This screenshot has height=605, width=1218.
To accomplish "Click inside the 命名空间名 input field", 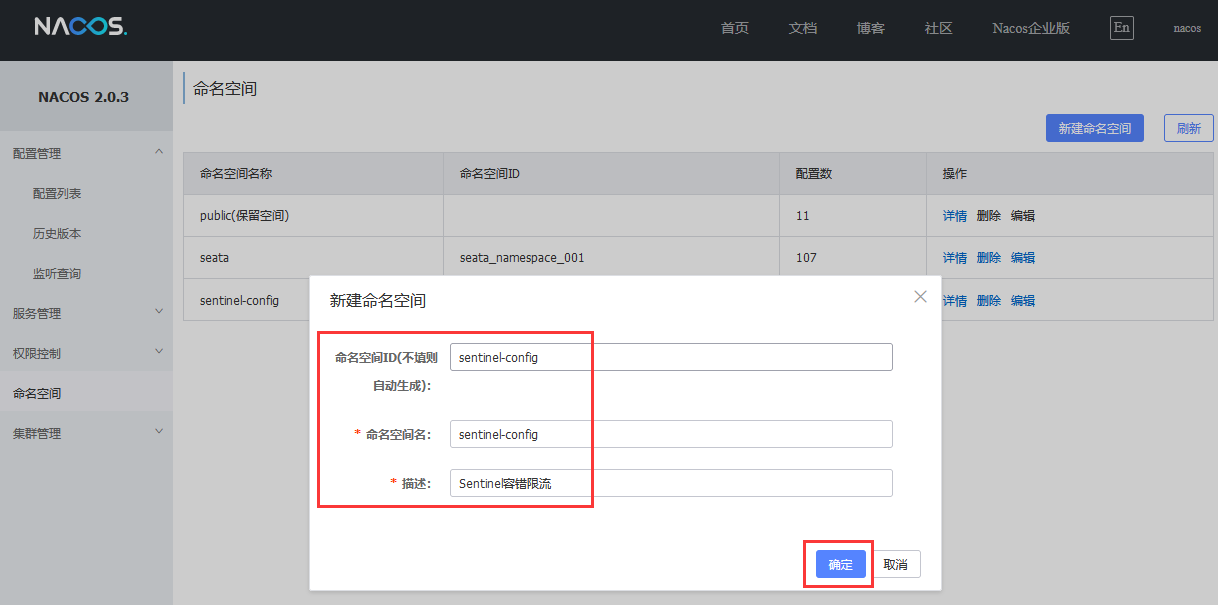I will (670, 434).
